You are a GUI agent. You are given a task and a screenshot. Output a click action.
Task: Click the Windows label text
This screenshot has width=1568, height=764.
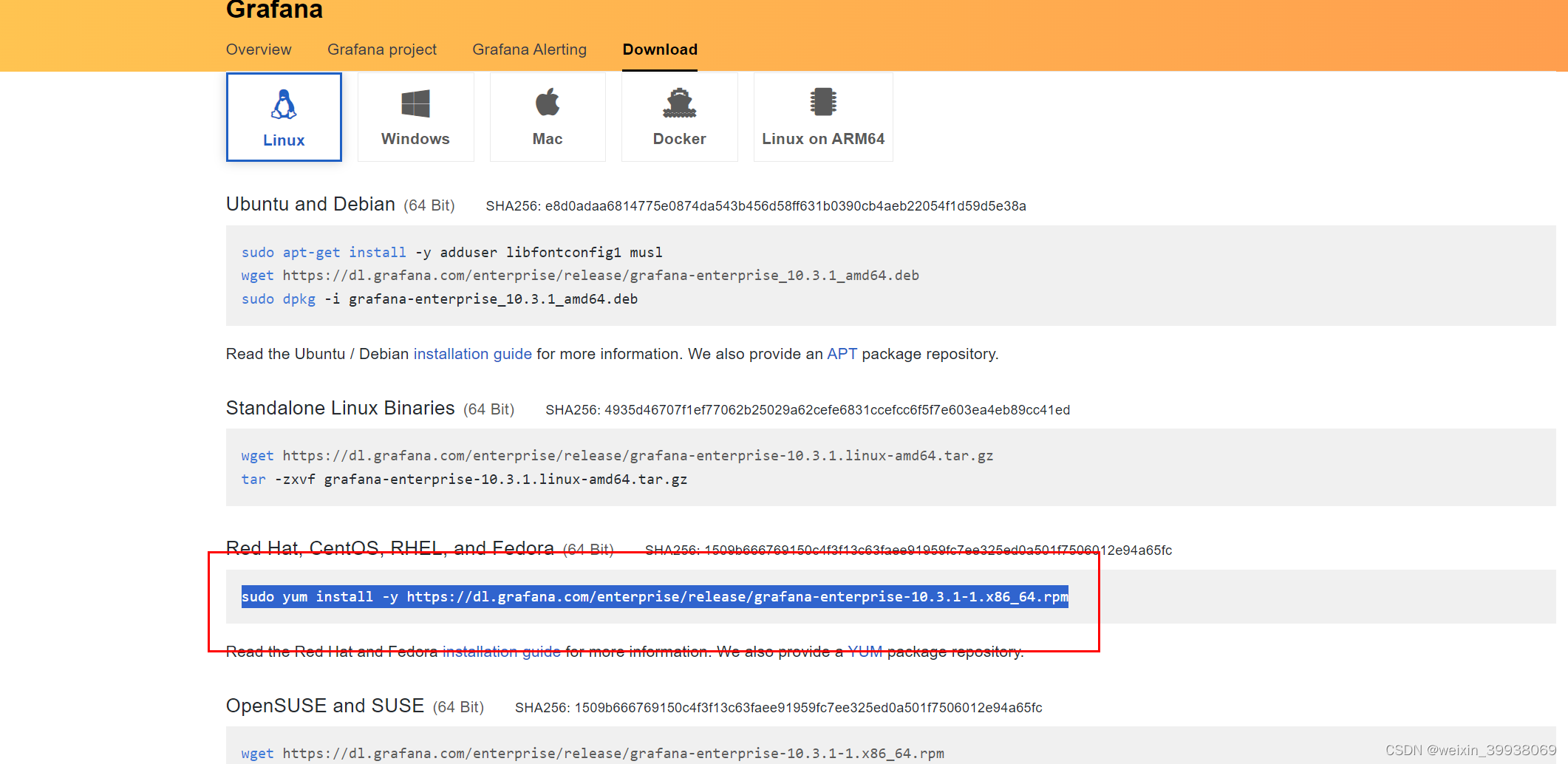pos(415,139)
